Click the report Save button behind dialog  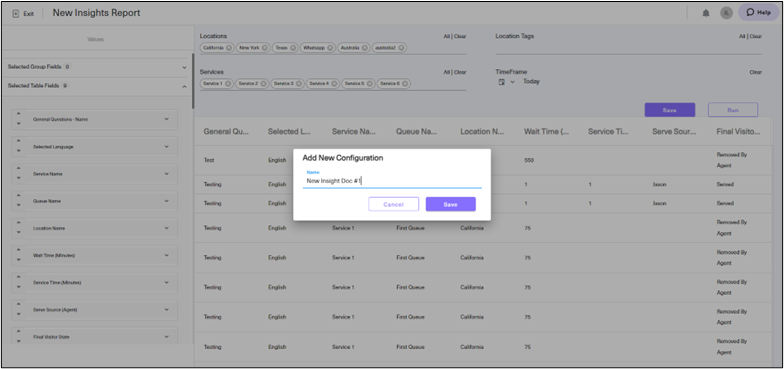[x=670, y=110]
